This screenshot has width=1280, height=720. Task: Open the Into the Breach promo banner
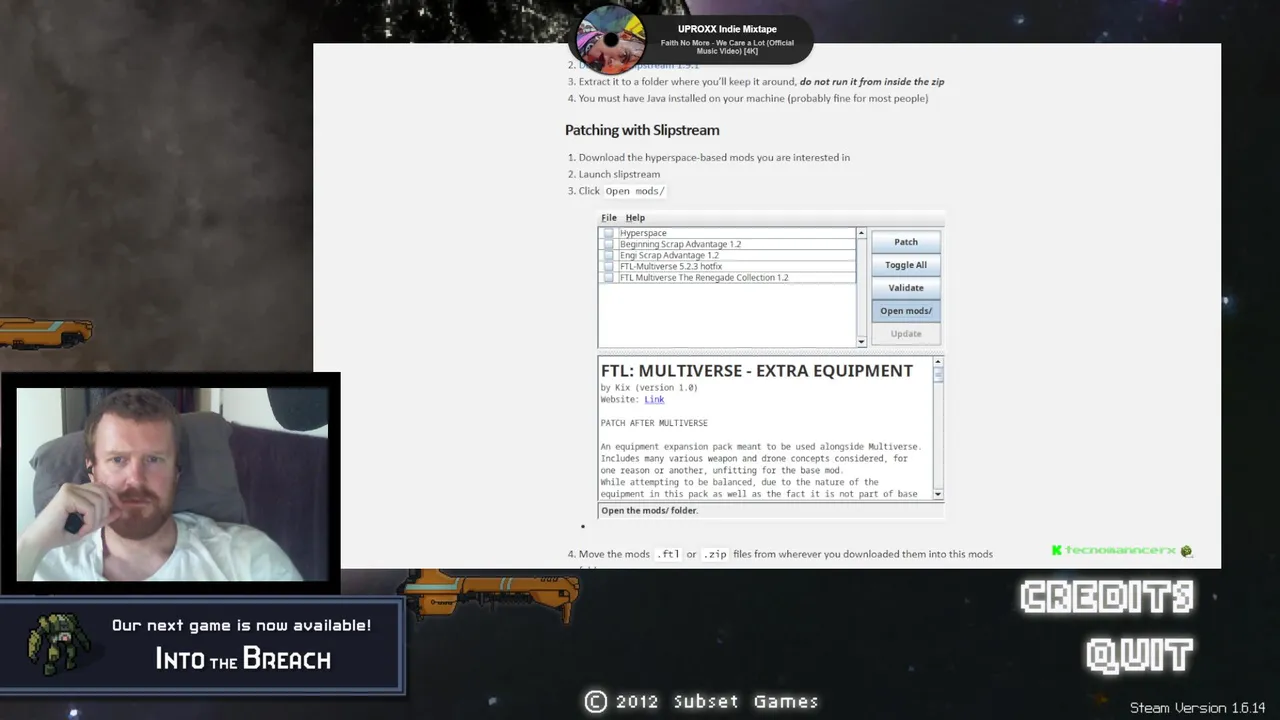point(202,646)
